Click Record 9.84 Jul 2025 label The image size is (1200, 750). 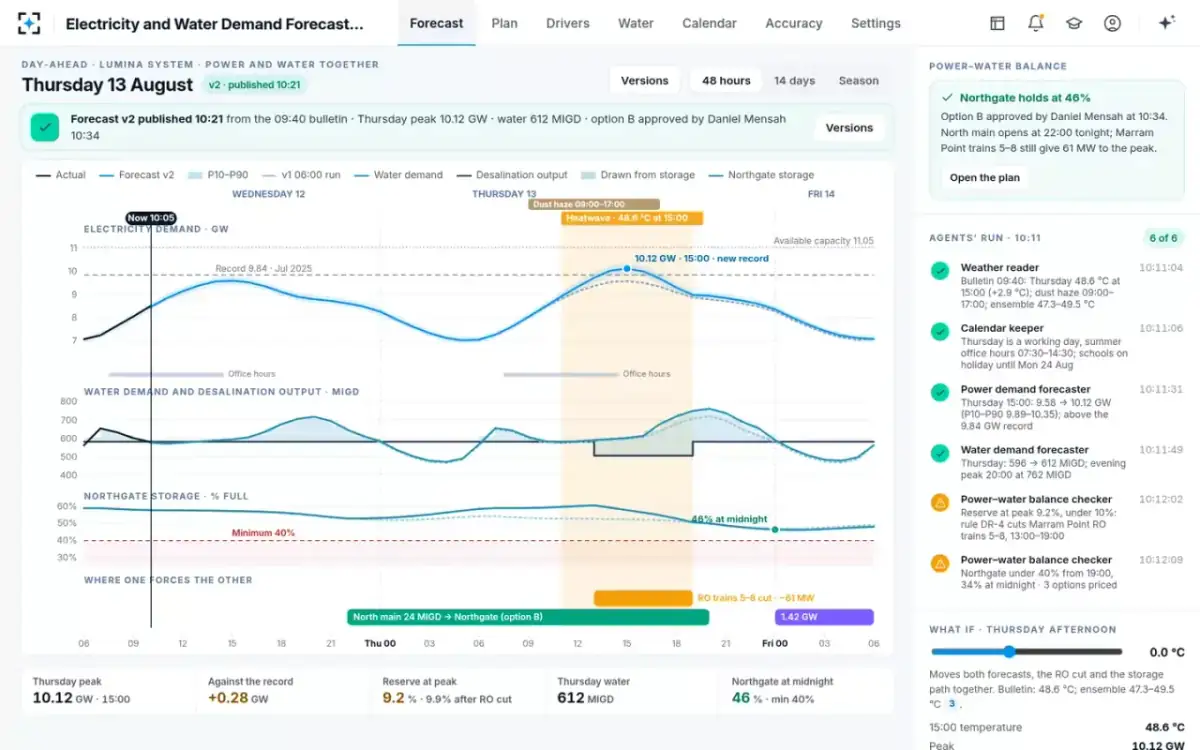tap(264, 268)
